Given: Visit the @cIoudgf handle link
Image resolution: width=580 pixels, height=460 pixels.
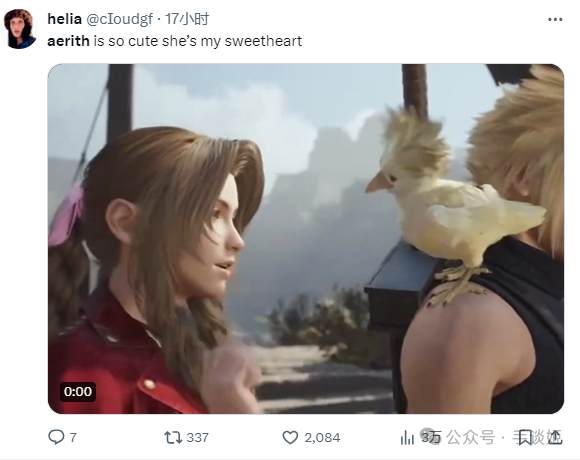Looking at the screenshot, I should point(119,19).
